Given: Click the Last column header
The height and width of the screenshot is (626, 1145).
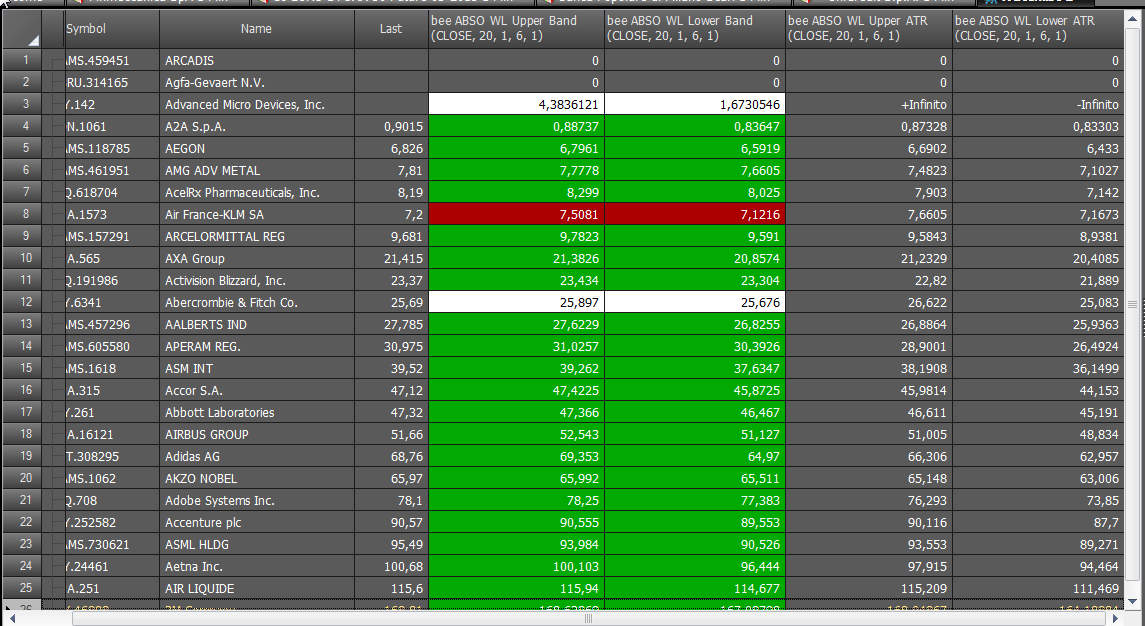Looking at the screenshot, I should pos(391,29).
